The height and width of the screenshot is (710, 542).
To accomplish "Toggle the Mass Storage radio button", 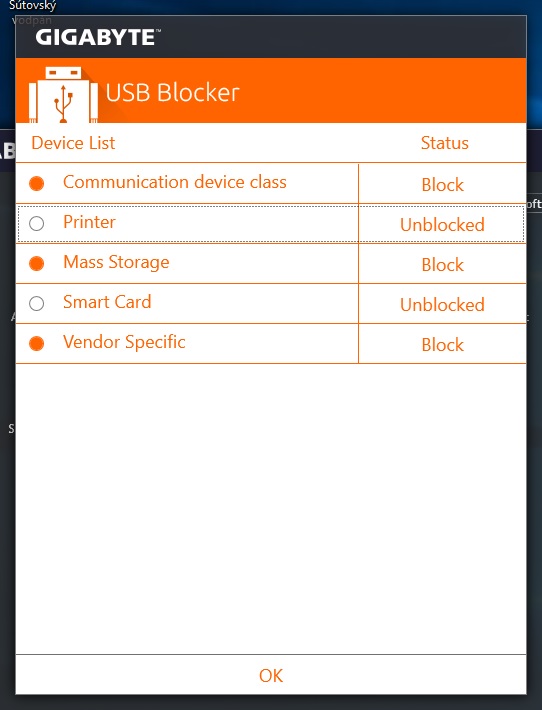I will pyautogui.click(x=37, y=263).
